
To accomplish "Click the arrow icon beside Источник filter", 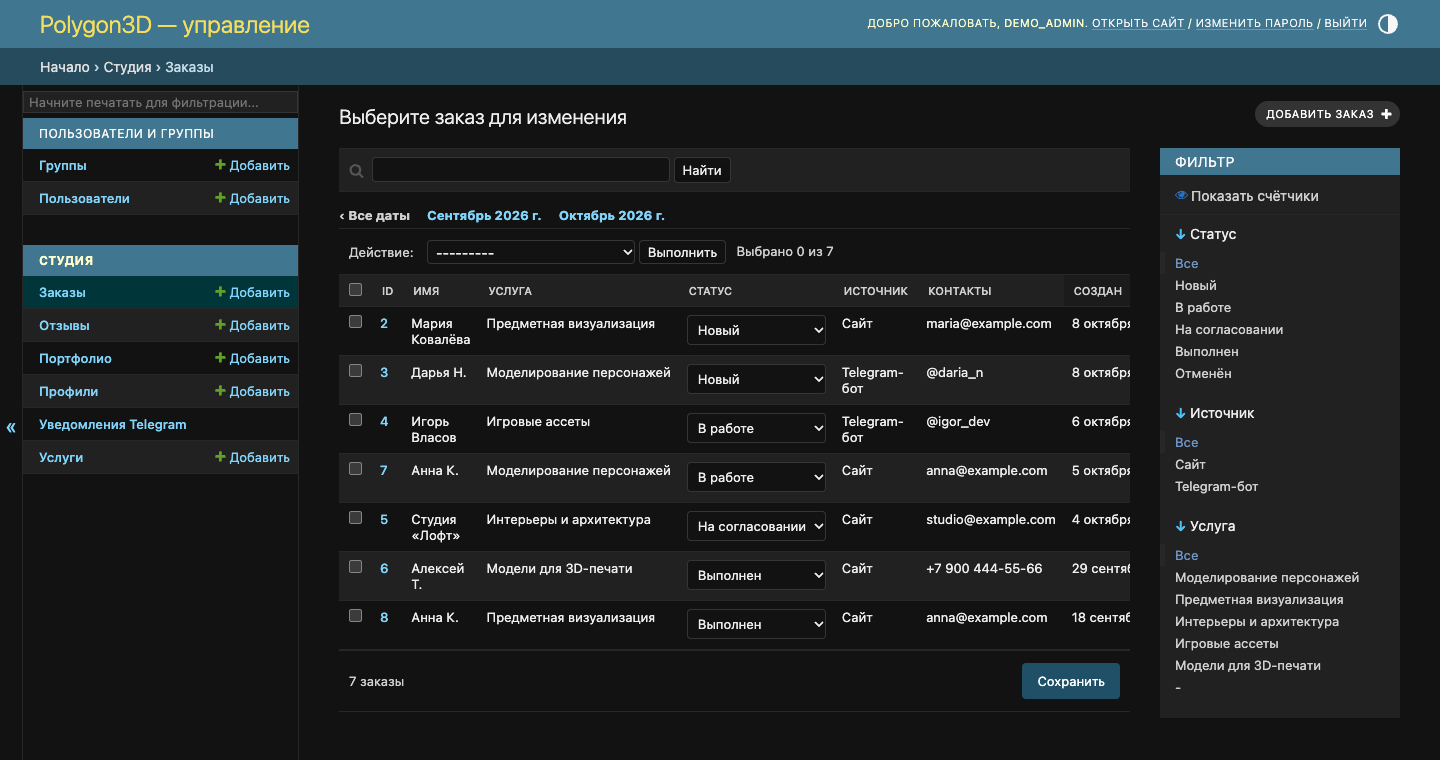I will (1180, 413).
